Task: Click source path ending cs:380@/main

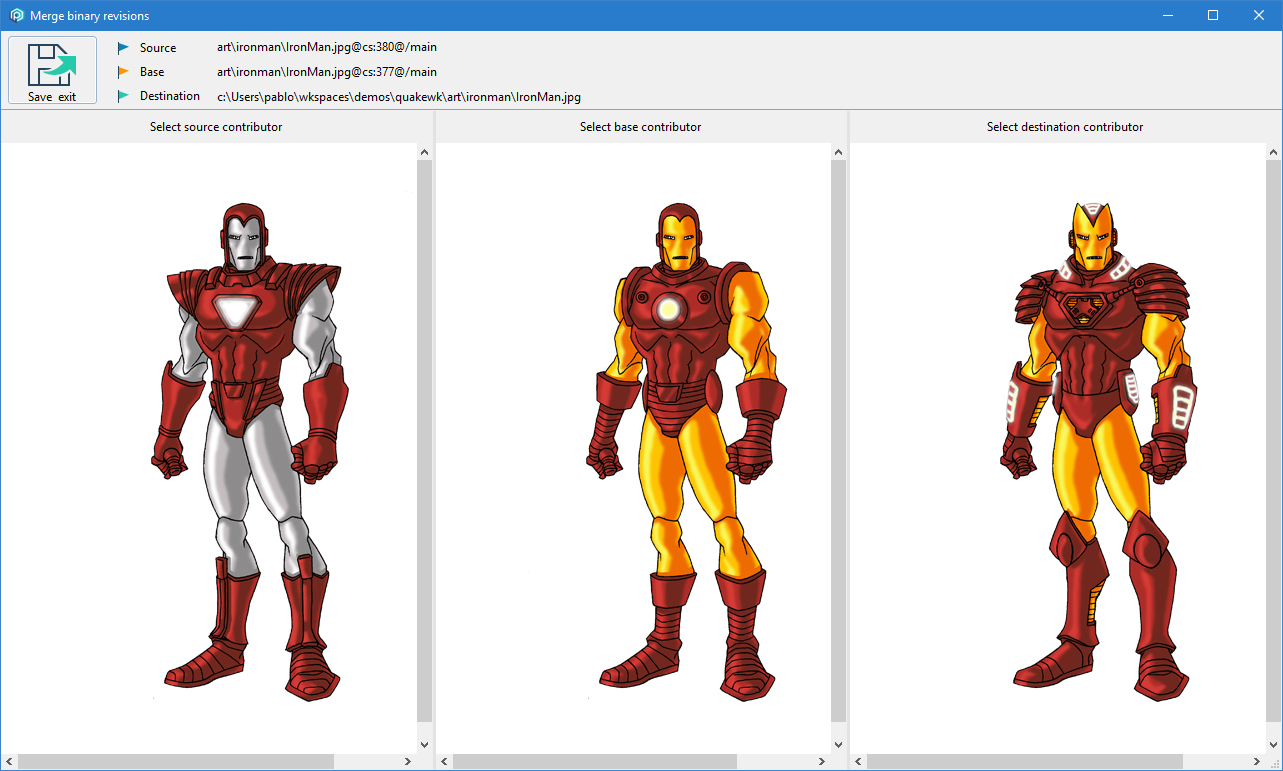Action: coord(327,47)
